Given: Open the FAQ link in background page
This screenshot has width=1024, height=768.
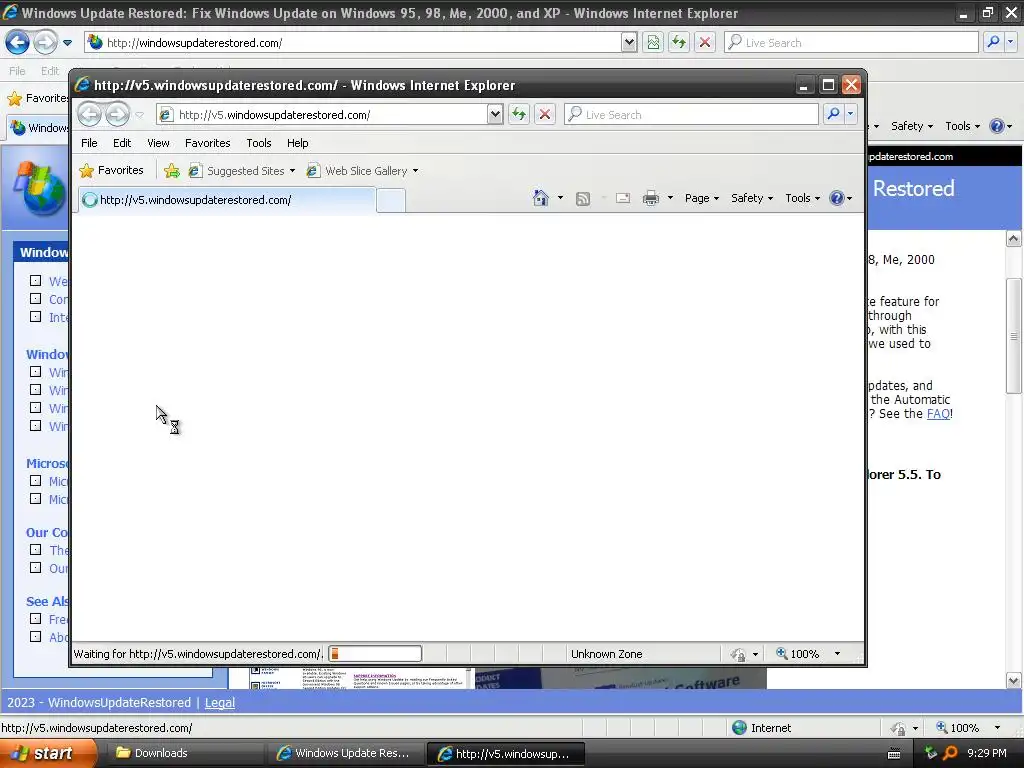Looking at the screenshot, I should tap(938, 414).
